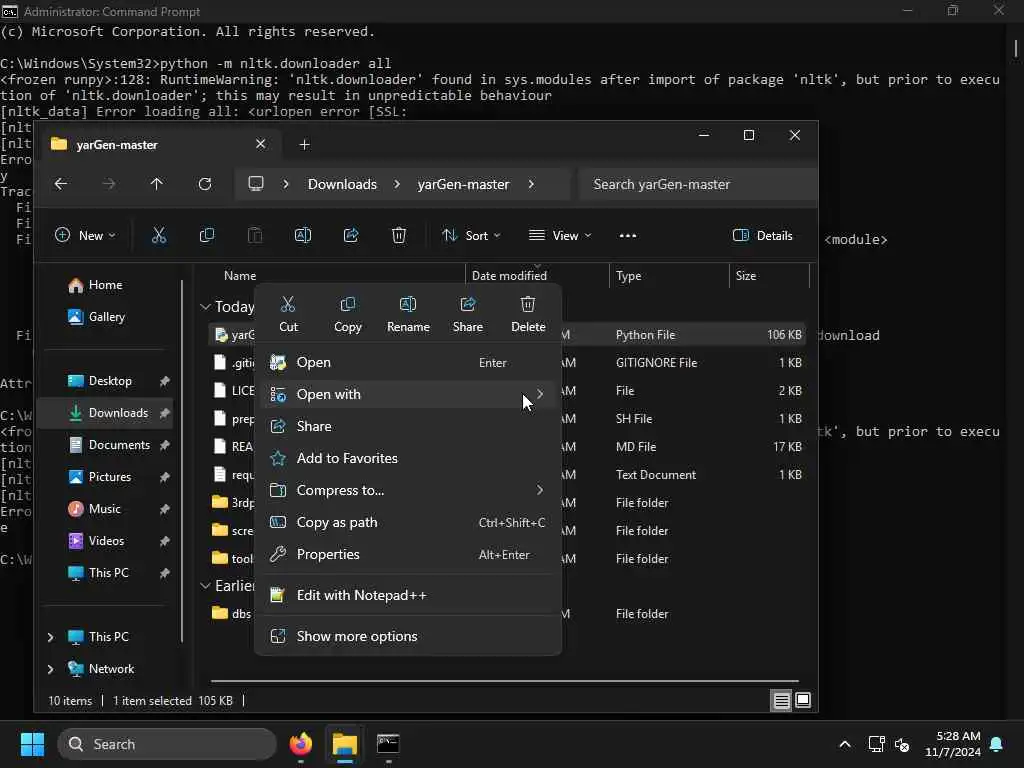Open the notifications bell

tap(997, 744)
